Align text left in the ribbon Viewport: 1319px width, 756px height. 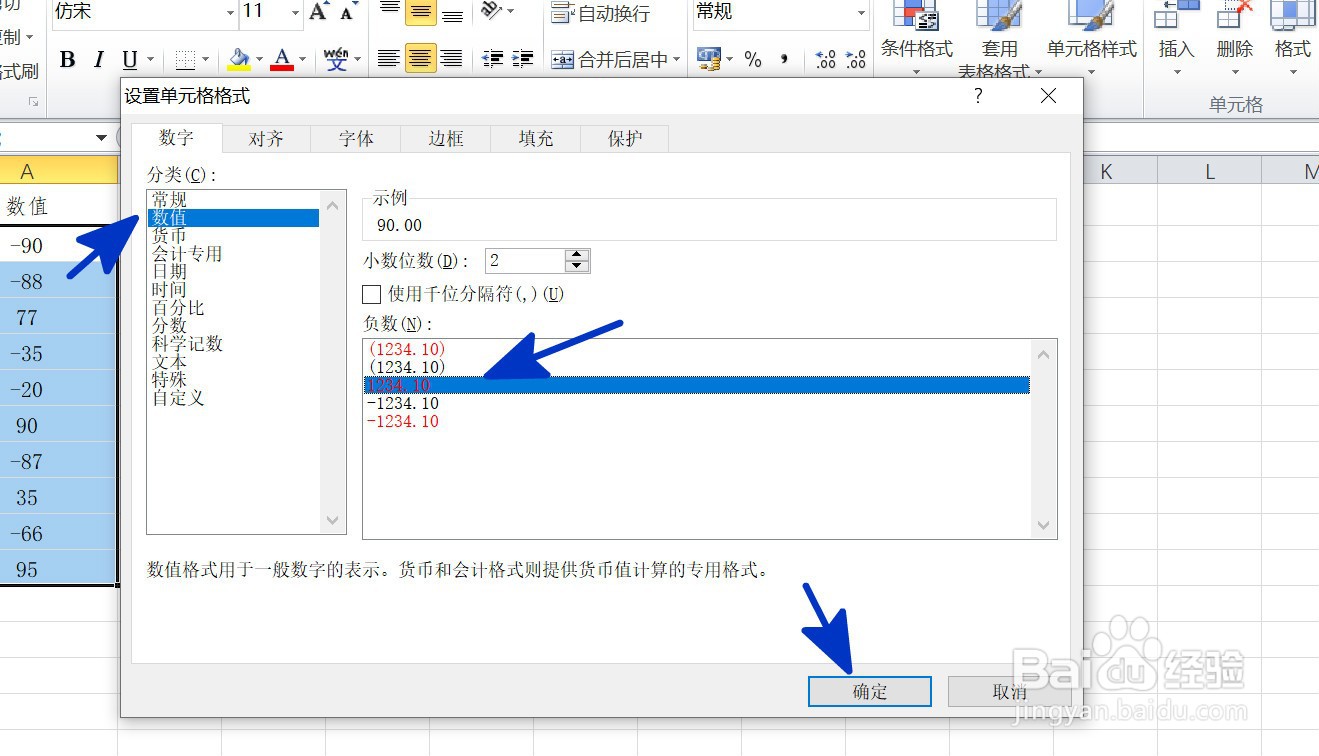pyautogui.click(x=389, y=60)
